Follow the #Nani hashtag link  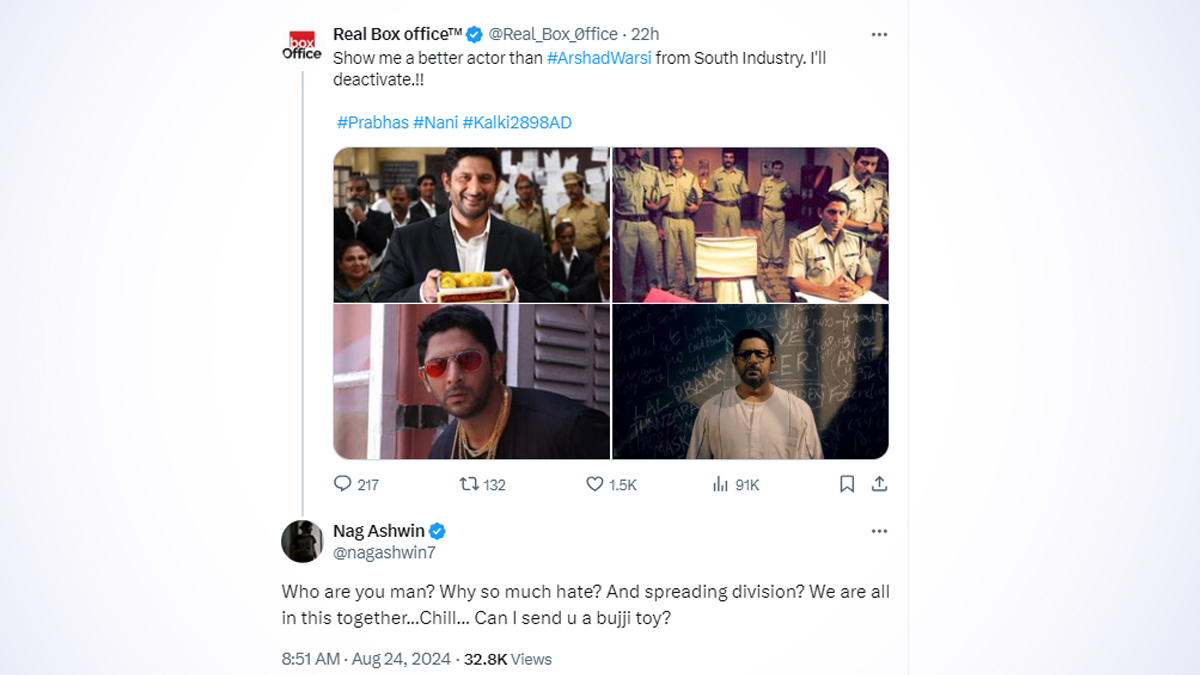coord(435,122)
